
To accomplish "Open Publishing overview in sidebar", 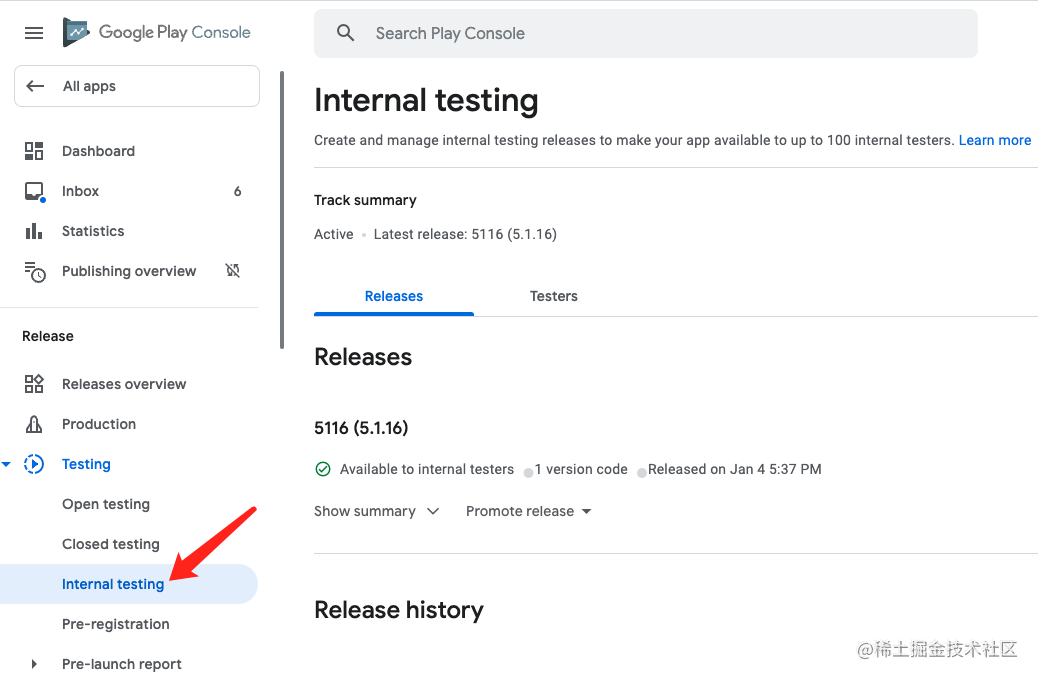I will (129, 271).
